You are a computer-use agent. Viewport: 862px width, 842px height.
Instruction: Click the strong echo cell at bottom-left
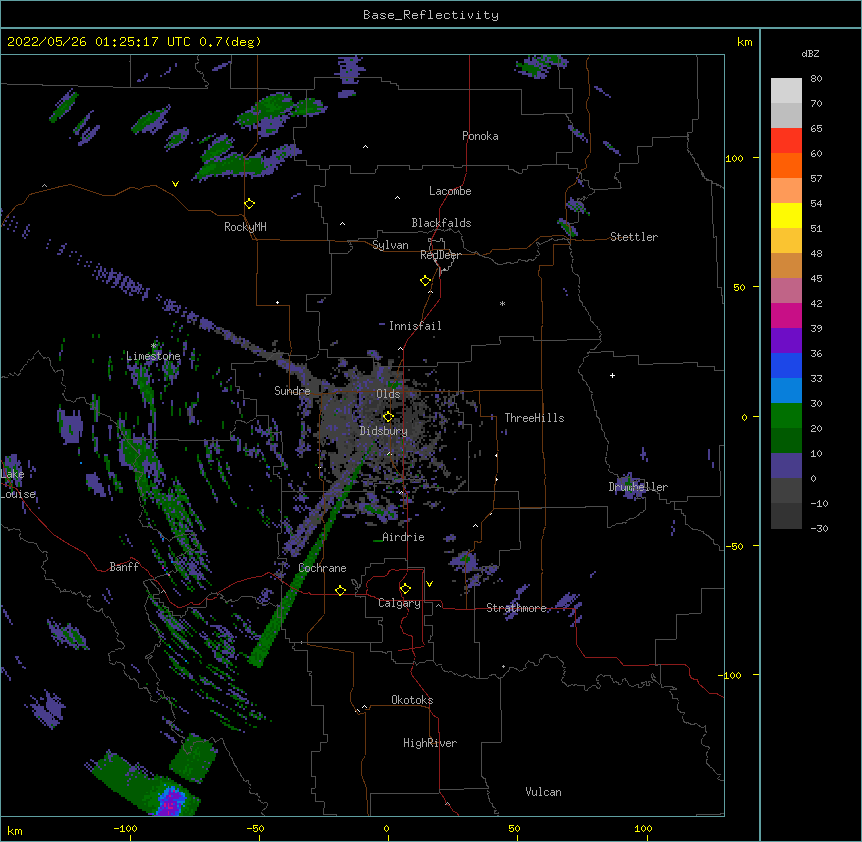[x=172, y=800]
